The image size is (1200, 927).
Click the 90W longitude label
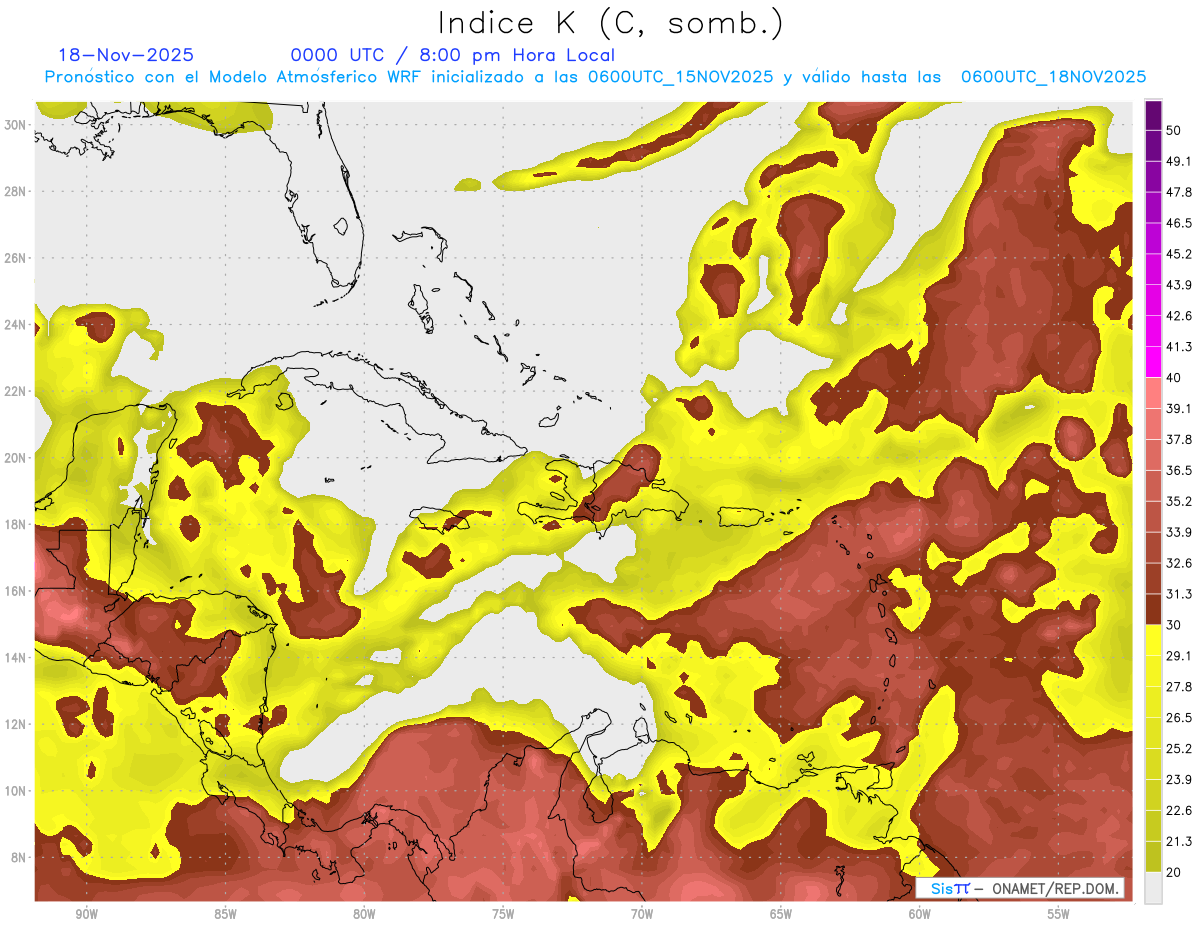coord(86,914)
